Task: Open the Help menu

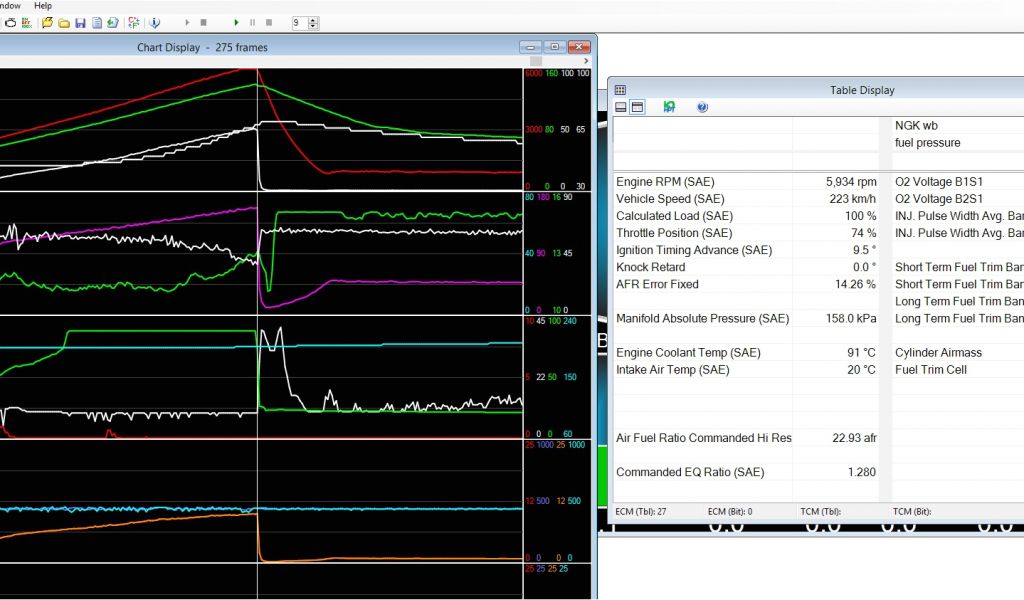Action: (x=43, y=6)
